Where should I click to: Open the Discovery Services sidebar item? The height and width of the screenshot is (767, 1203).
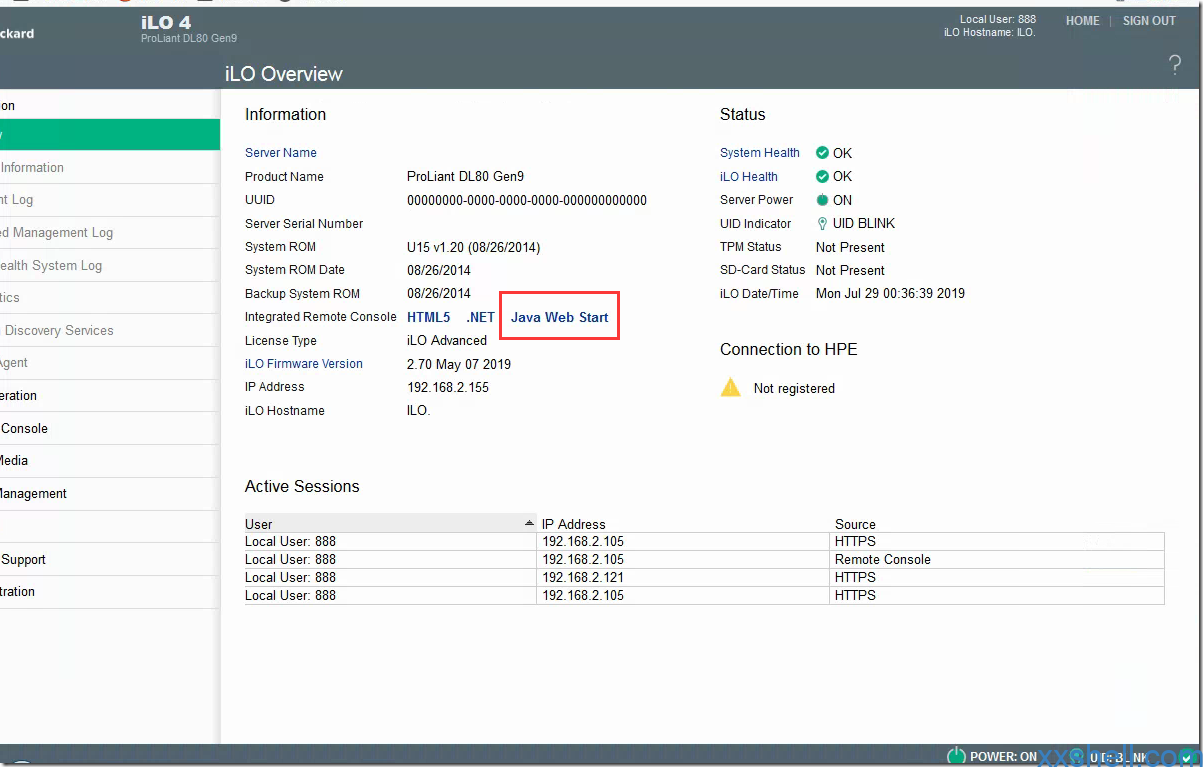pos(60,331)
